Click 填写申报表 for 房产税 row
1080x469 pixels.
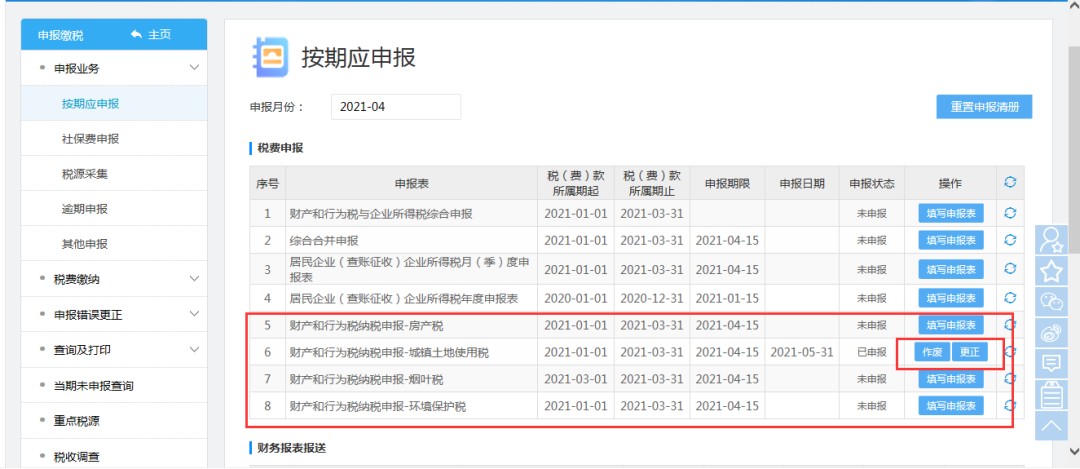point(951,324)
